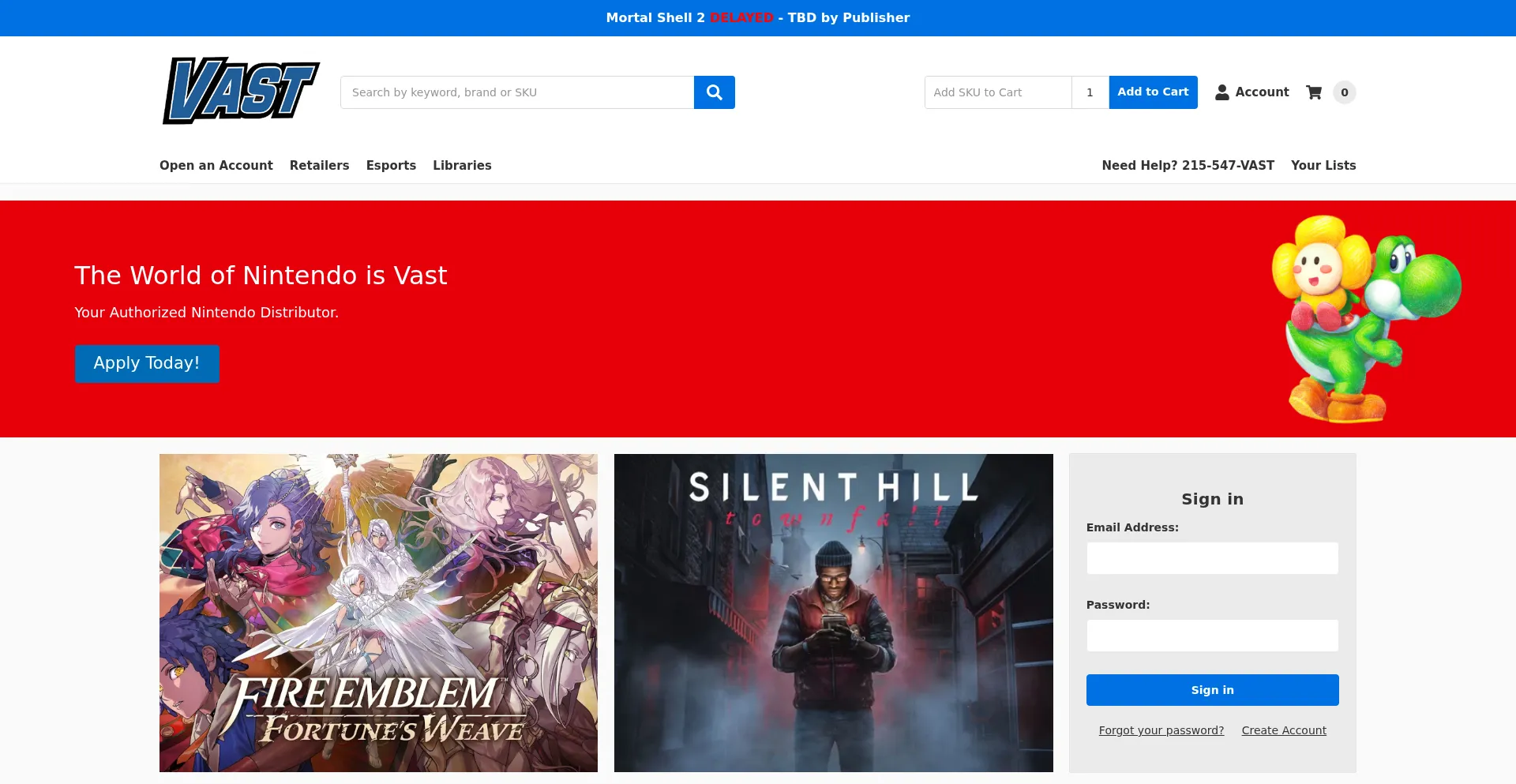Open the Silent Hill promo image
This screenshot has width=1516, height=784.
[834, 613]
